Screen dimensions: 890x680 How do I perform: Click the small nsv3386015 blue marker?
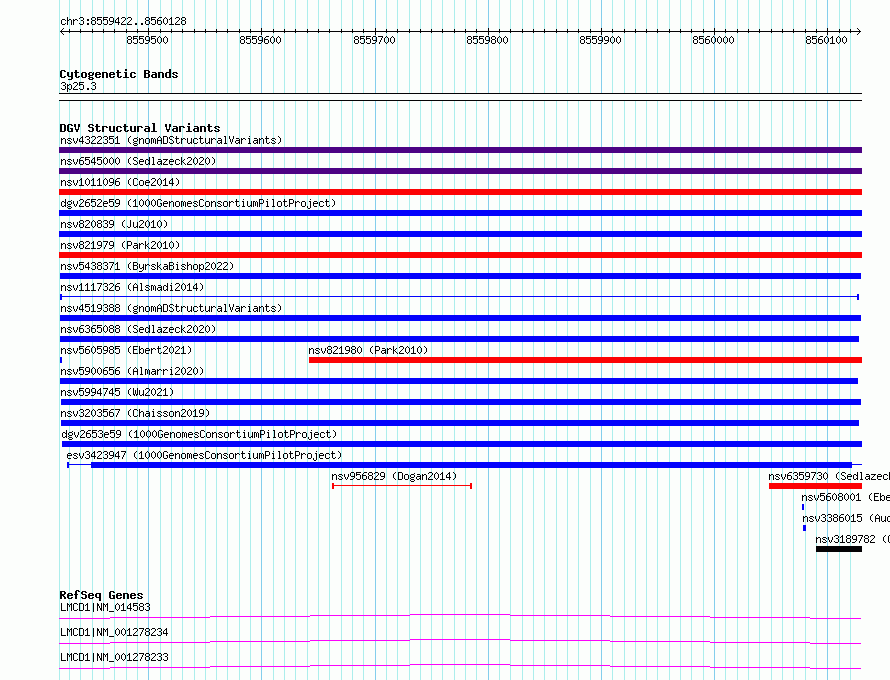click(x=804, y=528)
